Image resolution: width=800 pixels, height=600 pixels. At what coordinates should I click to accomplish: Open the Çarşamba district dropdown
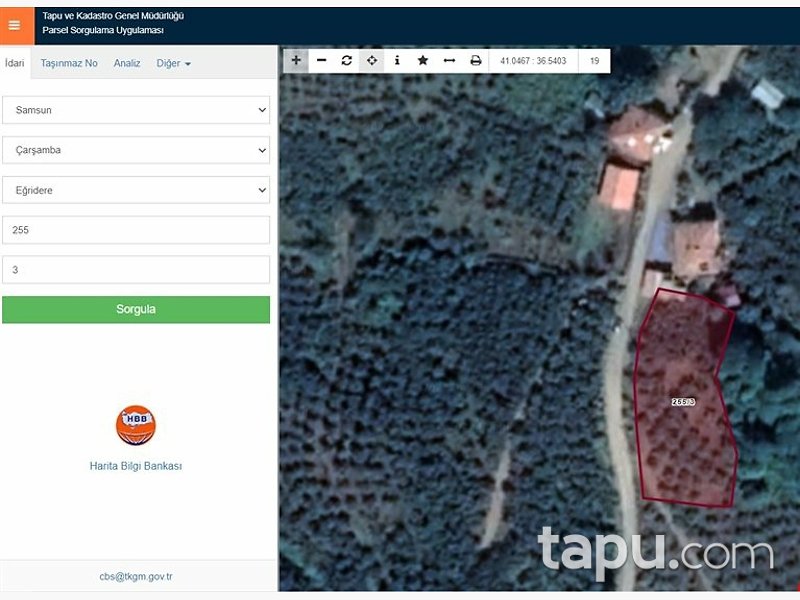pyautogui.click(x=136, y=150)
